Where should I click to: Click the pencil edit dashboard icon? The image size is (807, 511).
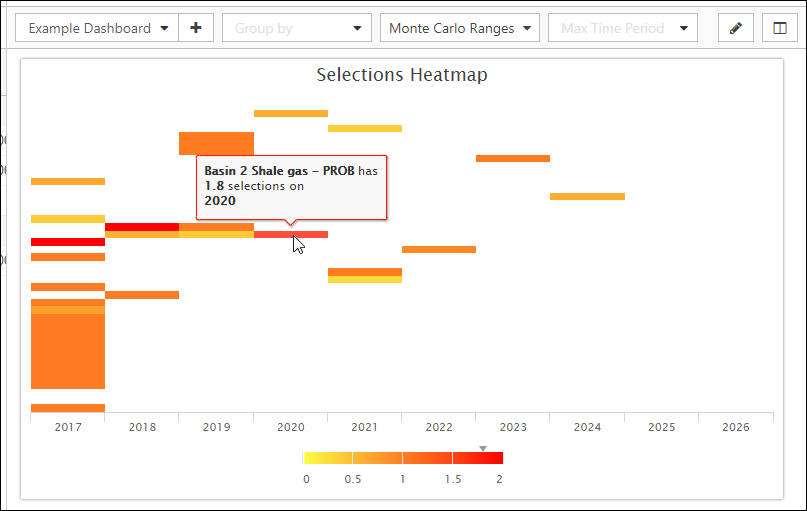pos(736,28)
